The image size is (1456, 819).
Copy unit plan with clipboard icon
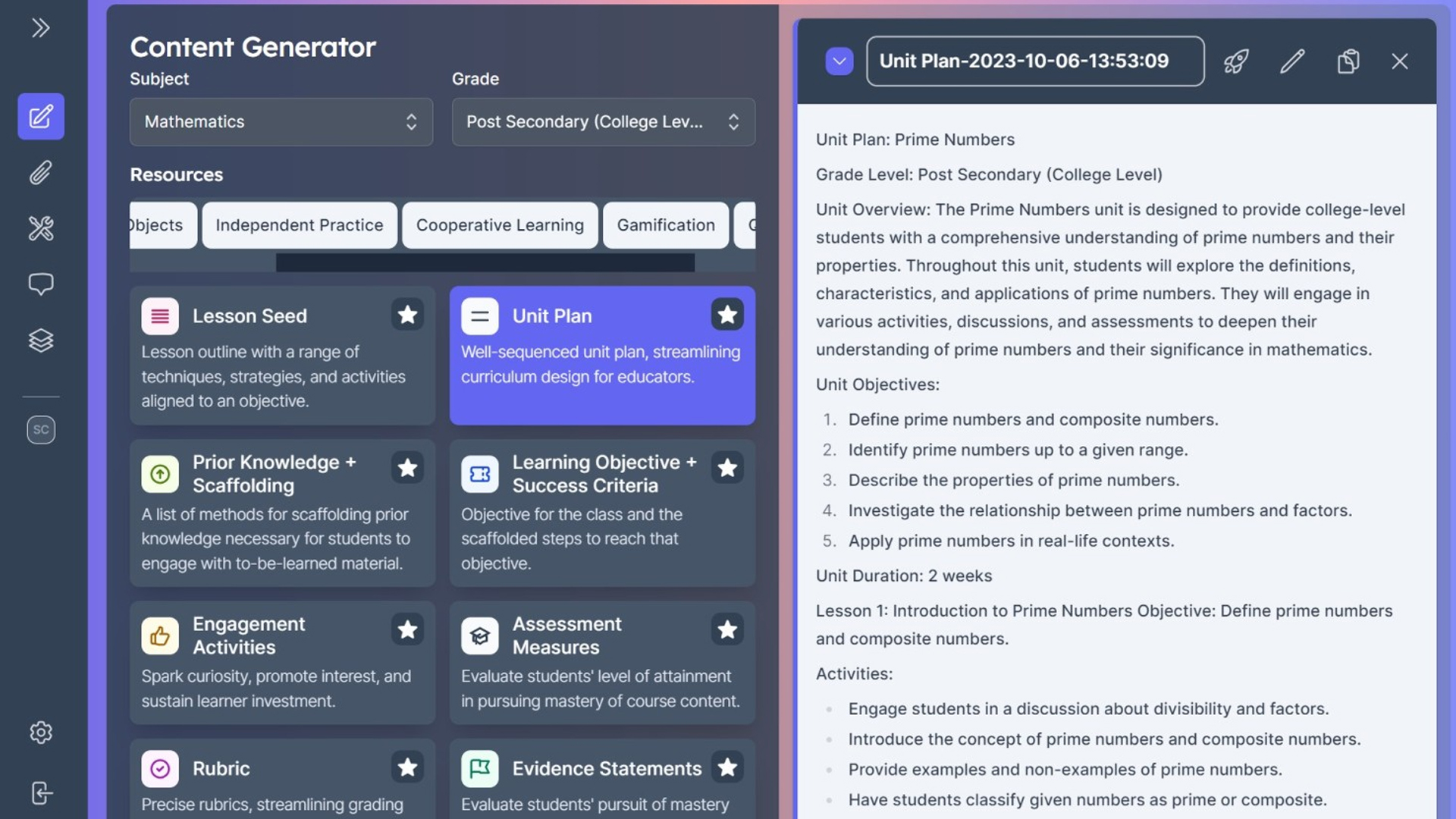pos(1348,61)
